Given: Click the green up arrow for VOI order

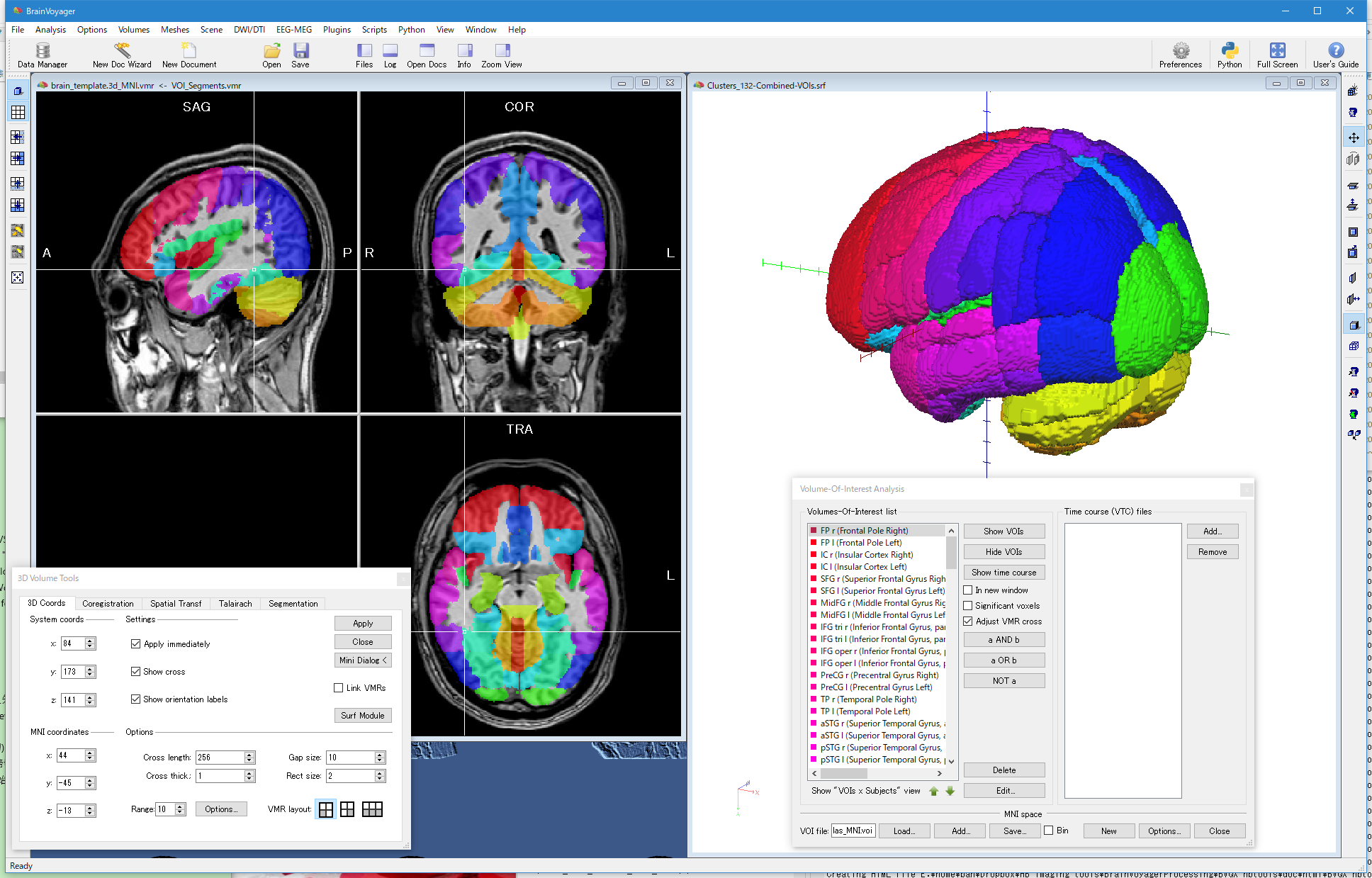Looking at the screenshot, I should (934, 791).
